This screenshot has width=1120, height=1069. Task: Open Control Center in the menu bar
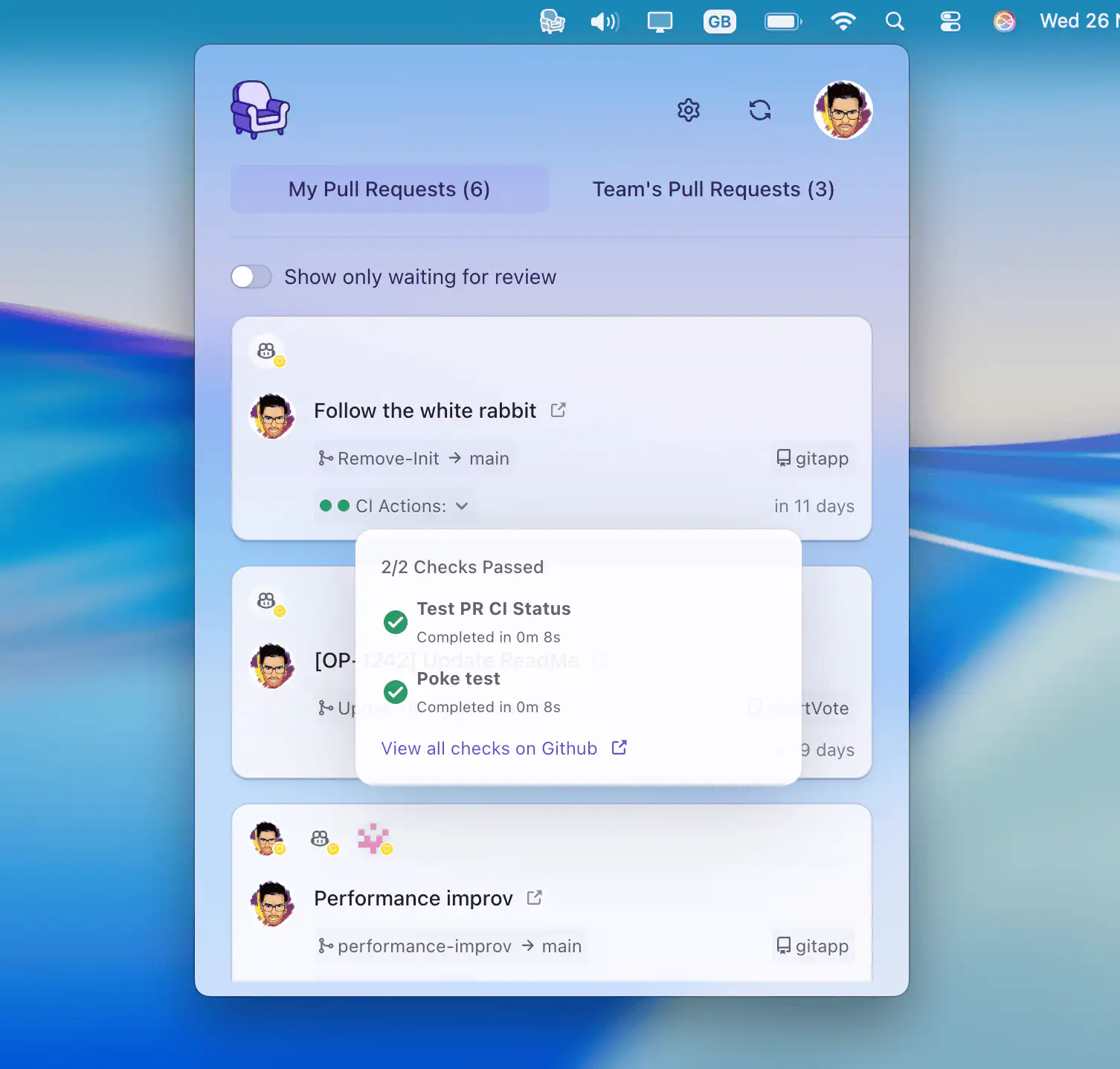pos(950,22)
